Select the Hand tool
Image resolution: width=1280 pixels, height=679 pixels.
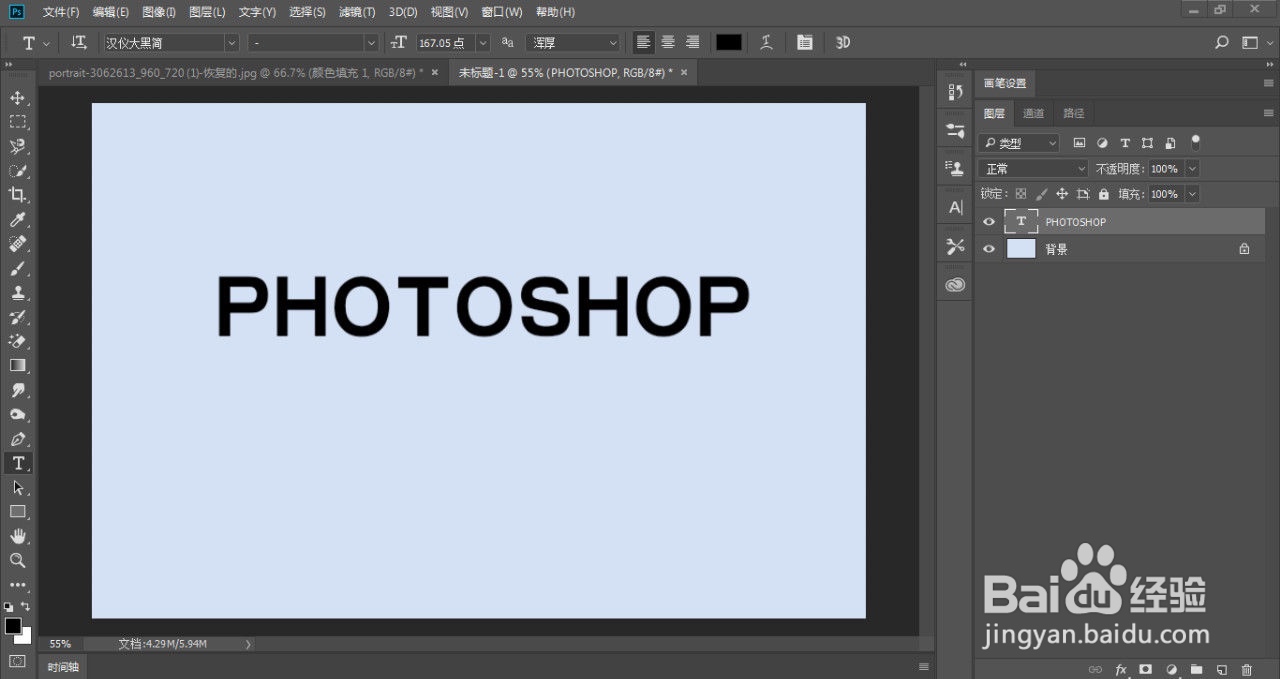coord(18,536)
